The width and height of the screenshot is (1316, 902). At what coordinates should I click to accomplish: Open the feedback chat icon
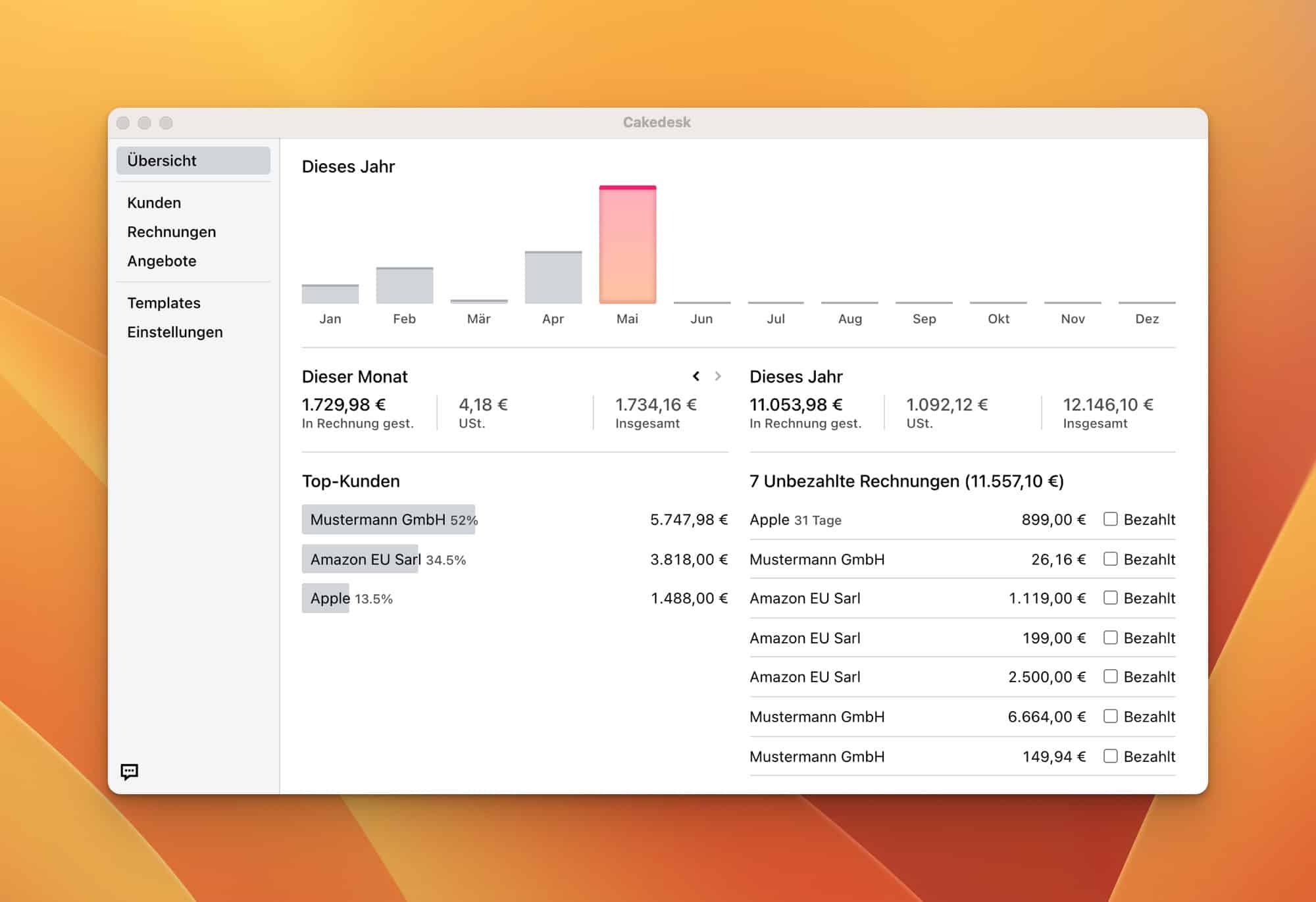click(x=129, y=771)
